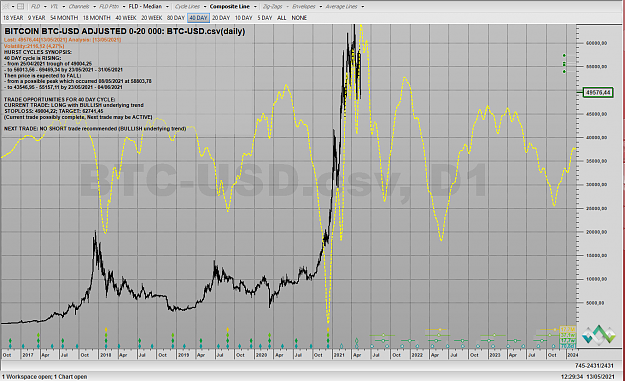The width and height of the screenshot is (625, 381).
Task: Select the 54 MONTH cycle
Action: point(64,18)
